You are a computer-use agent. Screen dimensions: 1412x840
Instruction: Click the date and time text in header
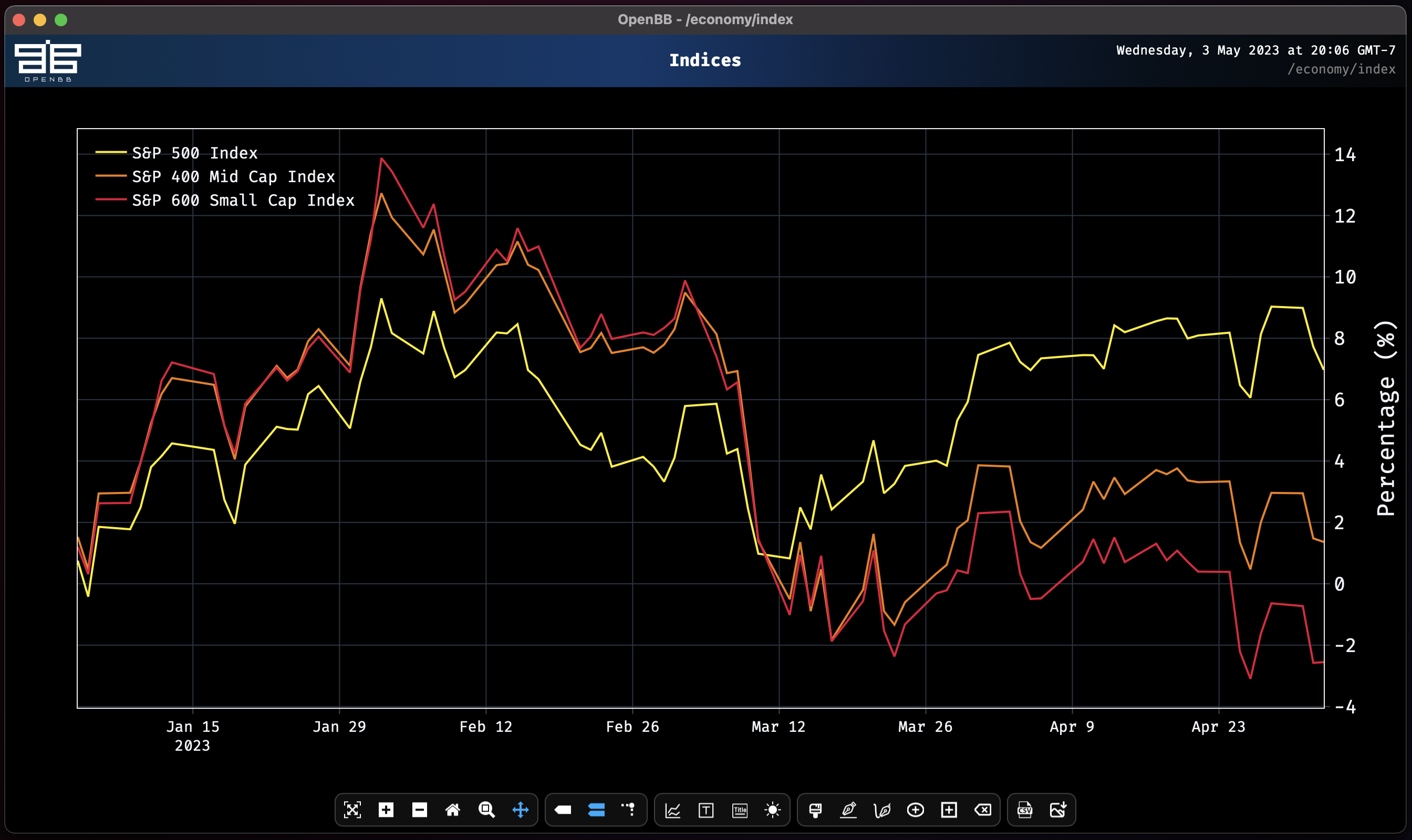(1255, 50)
